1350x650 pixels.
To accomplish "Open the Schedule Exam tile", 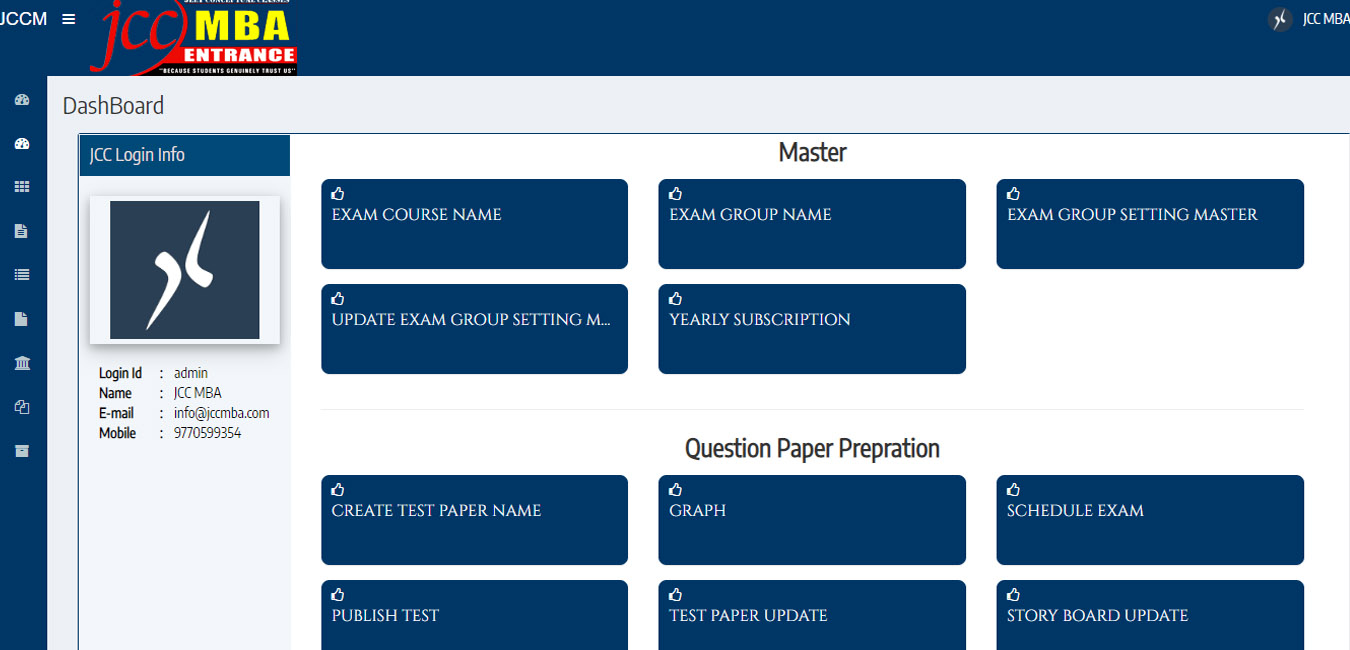I will (1149, 520).
